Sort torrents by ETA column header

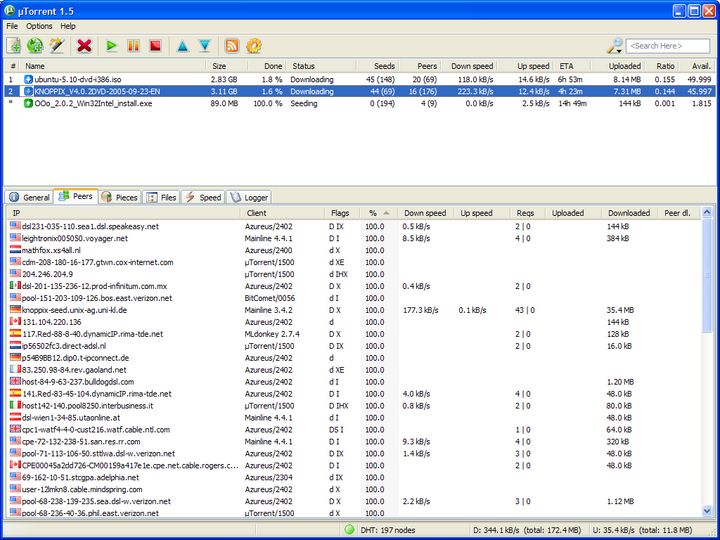[x=573, y=66]
